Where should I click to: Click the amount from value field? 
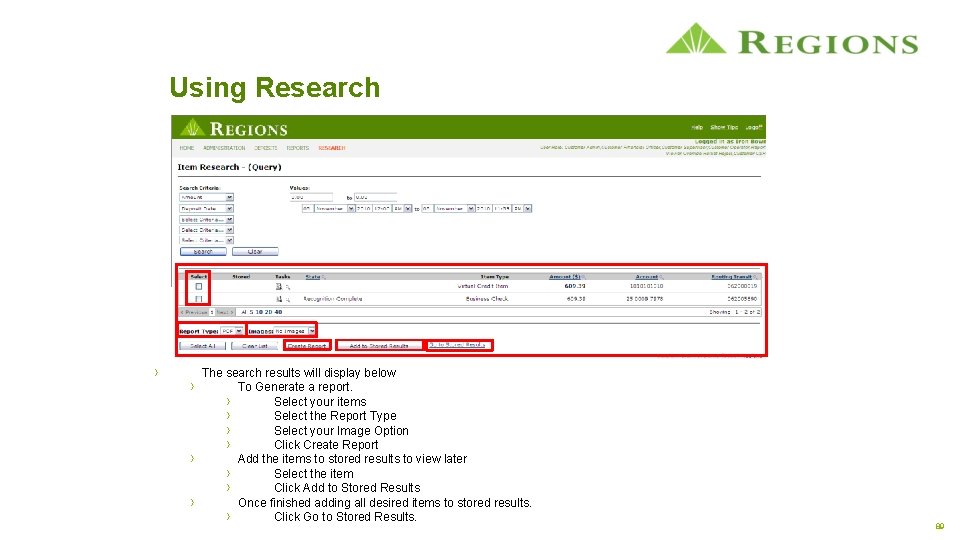(311, 198)
